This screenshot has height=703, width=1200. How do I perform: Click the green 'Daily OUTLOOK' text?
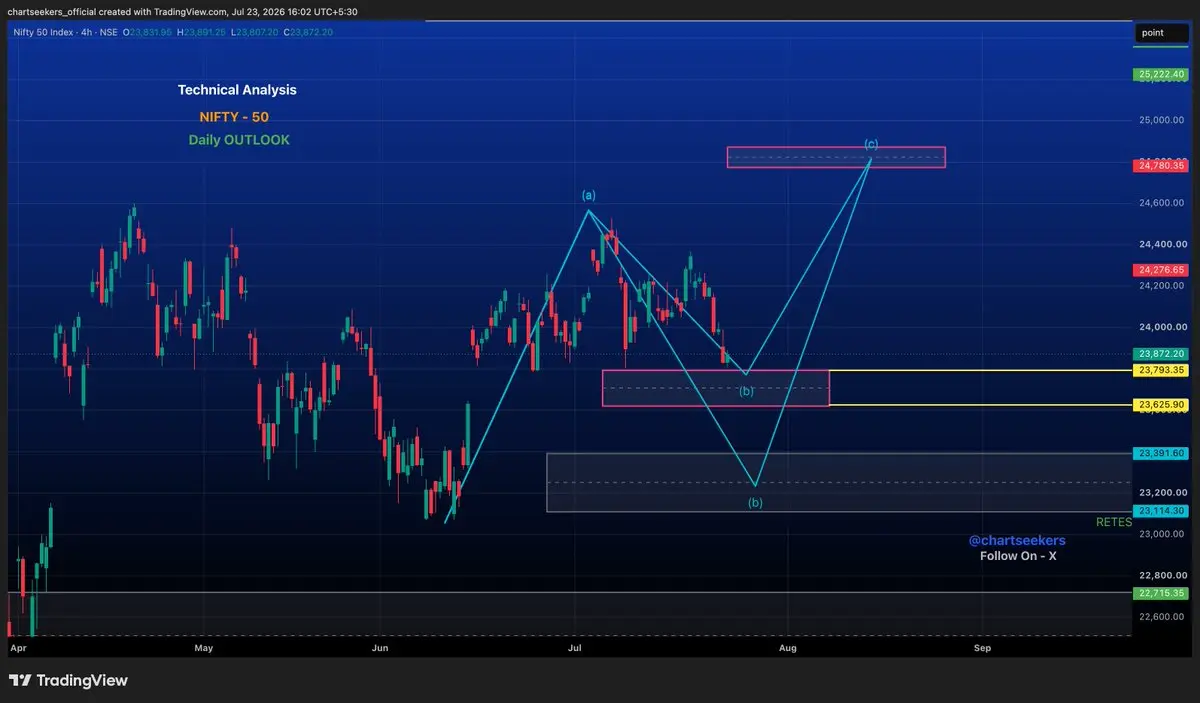point(239,140)
